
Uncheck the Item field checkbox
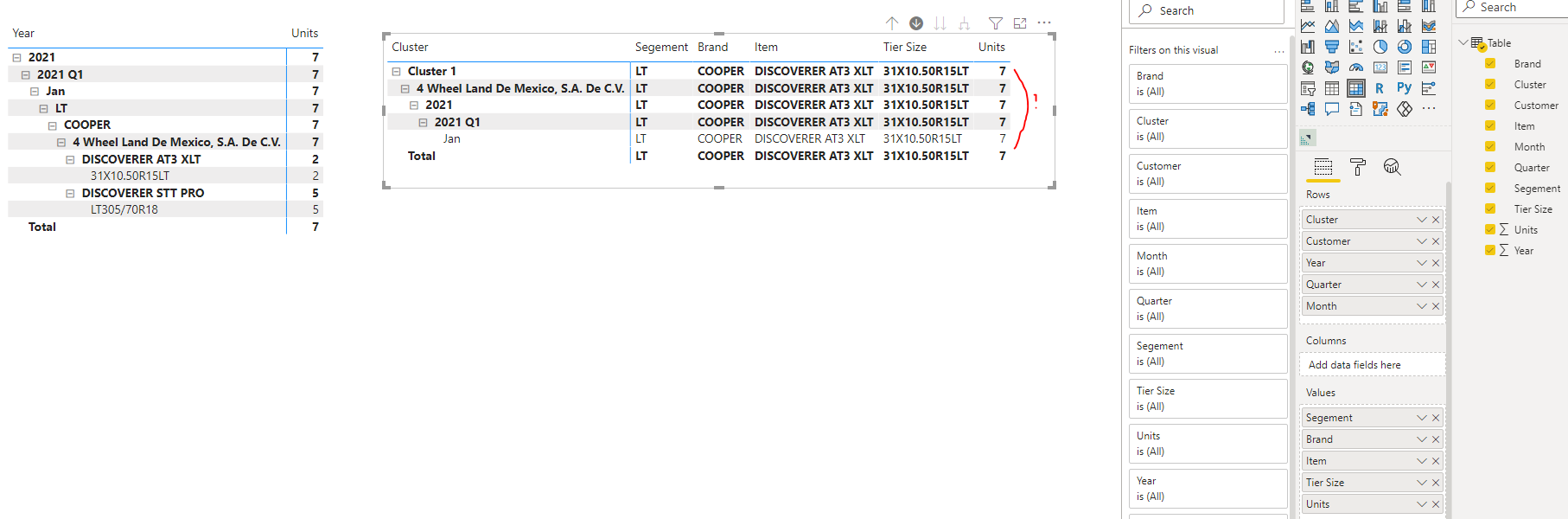tap(1490, 125)
